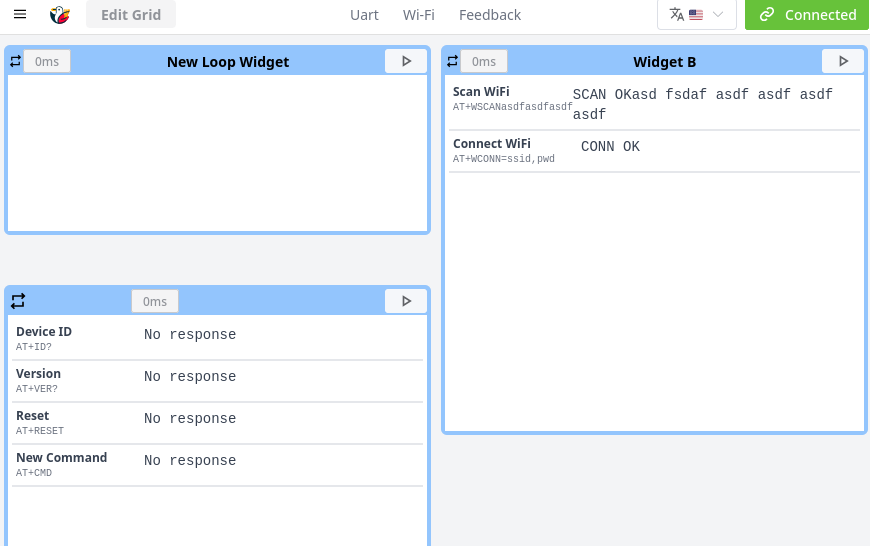Toggle loop icon on New Loop Widget
Screen dimensions: 870x546
click(16, 61)
